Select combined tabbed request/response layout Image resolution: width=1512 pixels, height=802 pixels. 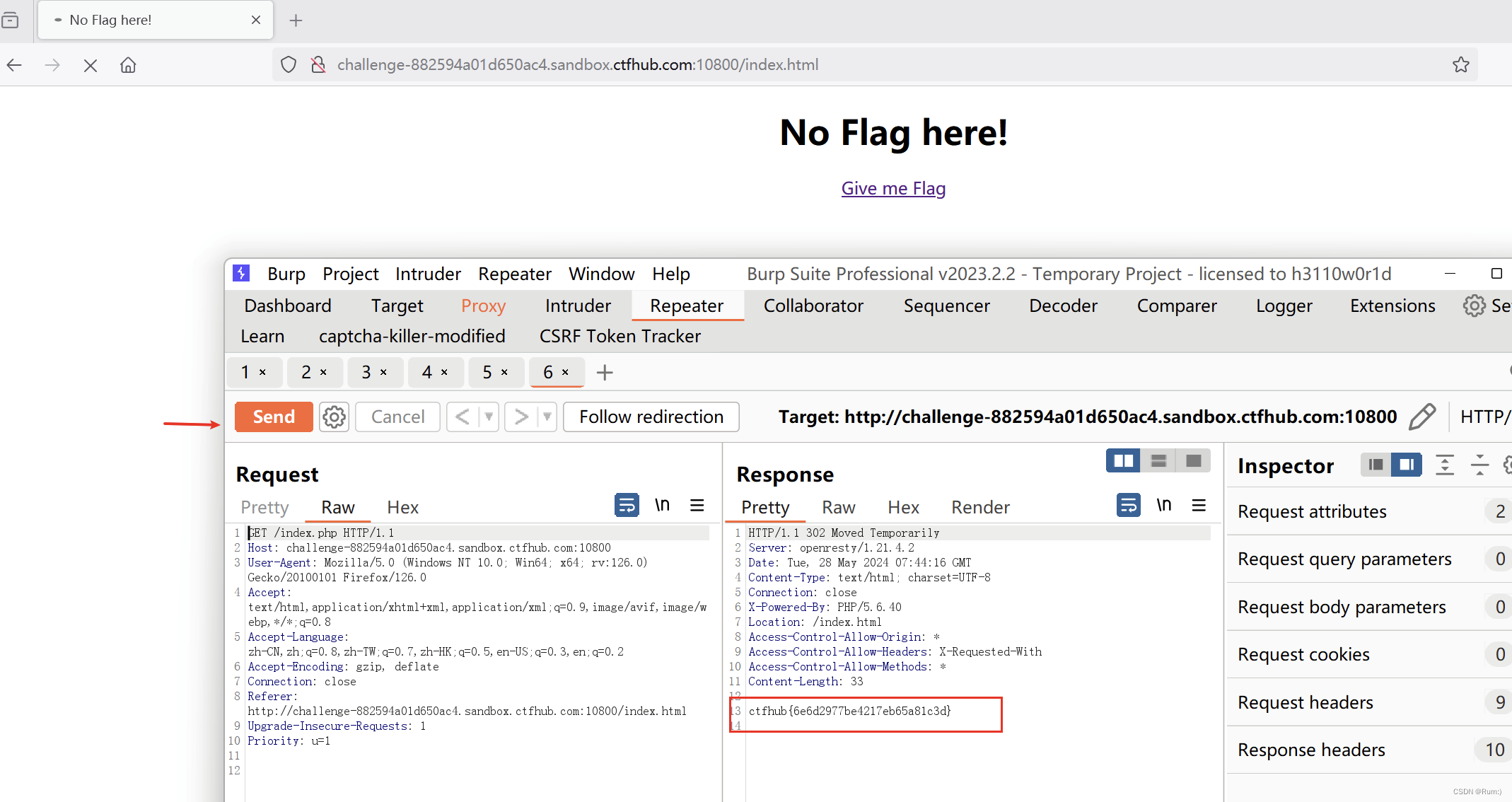(1194, 461)
